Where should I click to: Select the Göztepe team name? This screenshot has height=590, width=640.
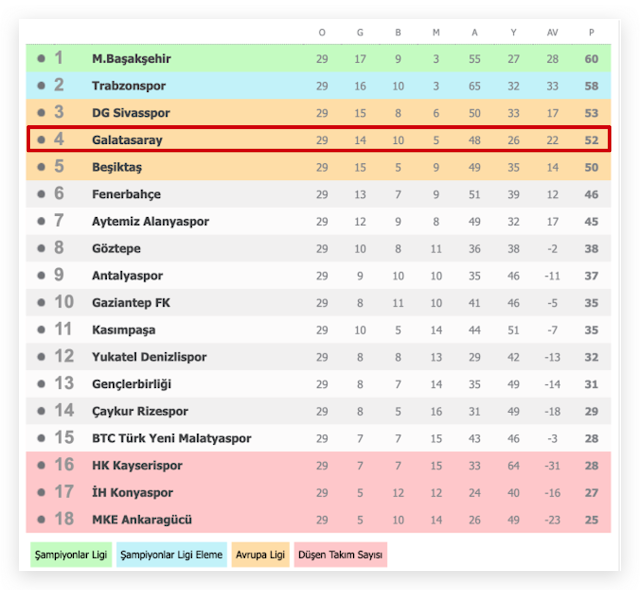pos(116,248)
